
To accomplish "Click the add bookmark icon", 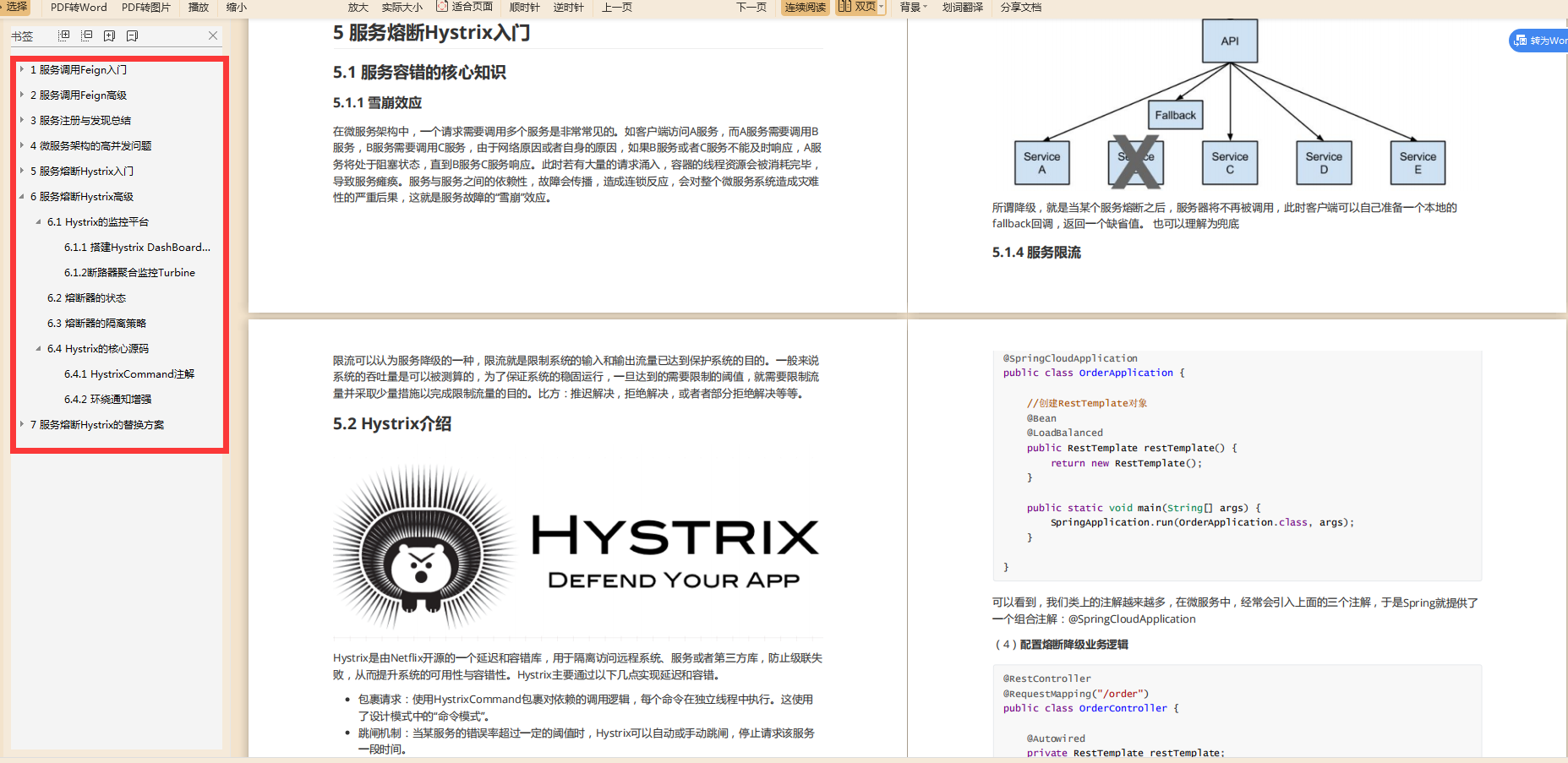I will (109, 35).
